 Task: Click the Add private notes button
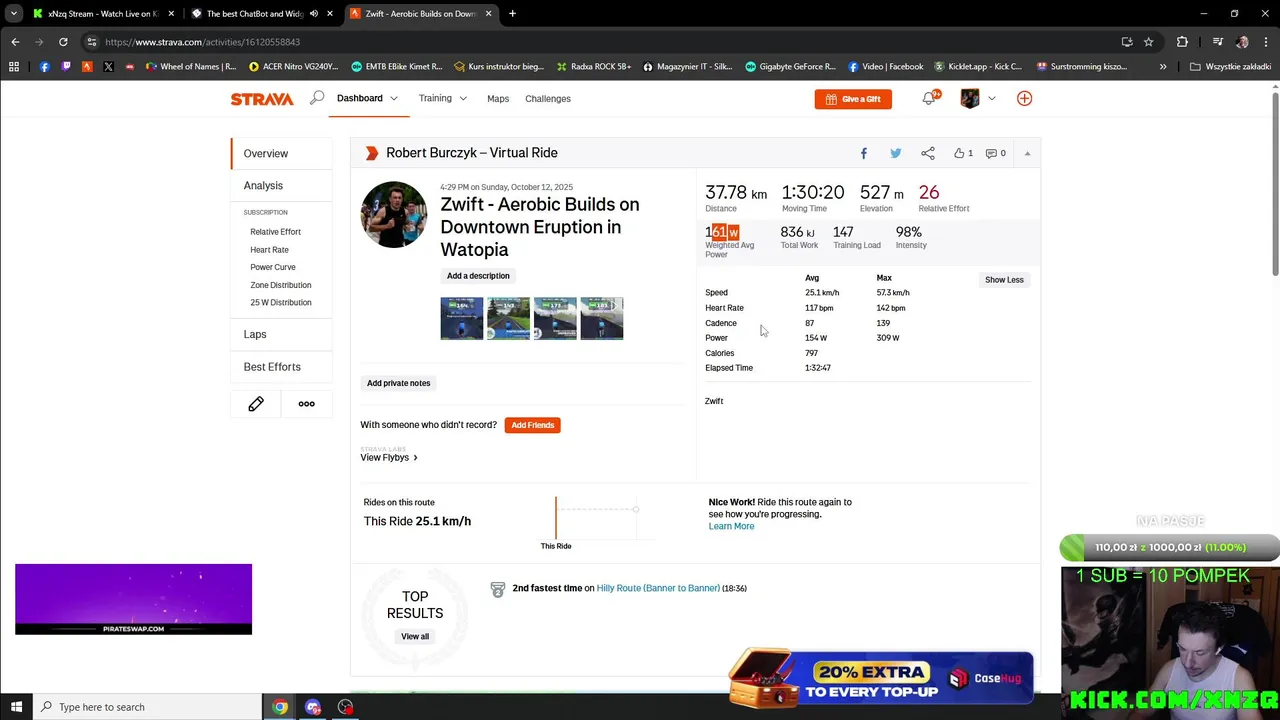tap(398, 383)
